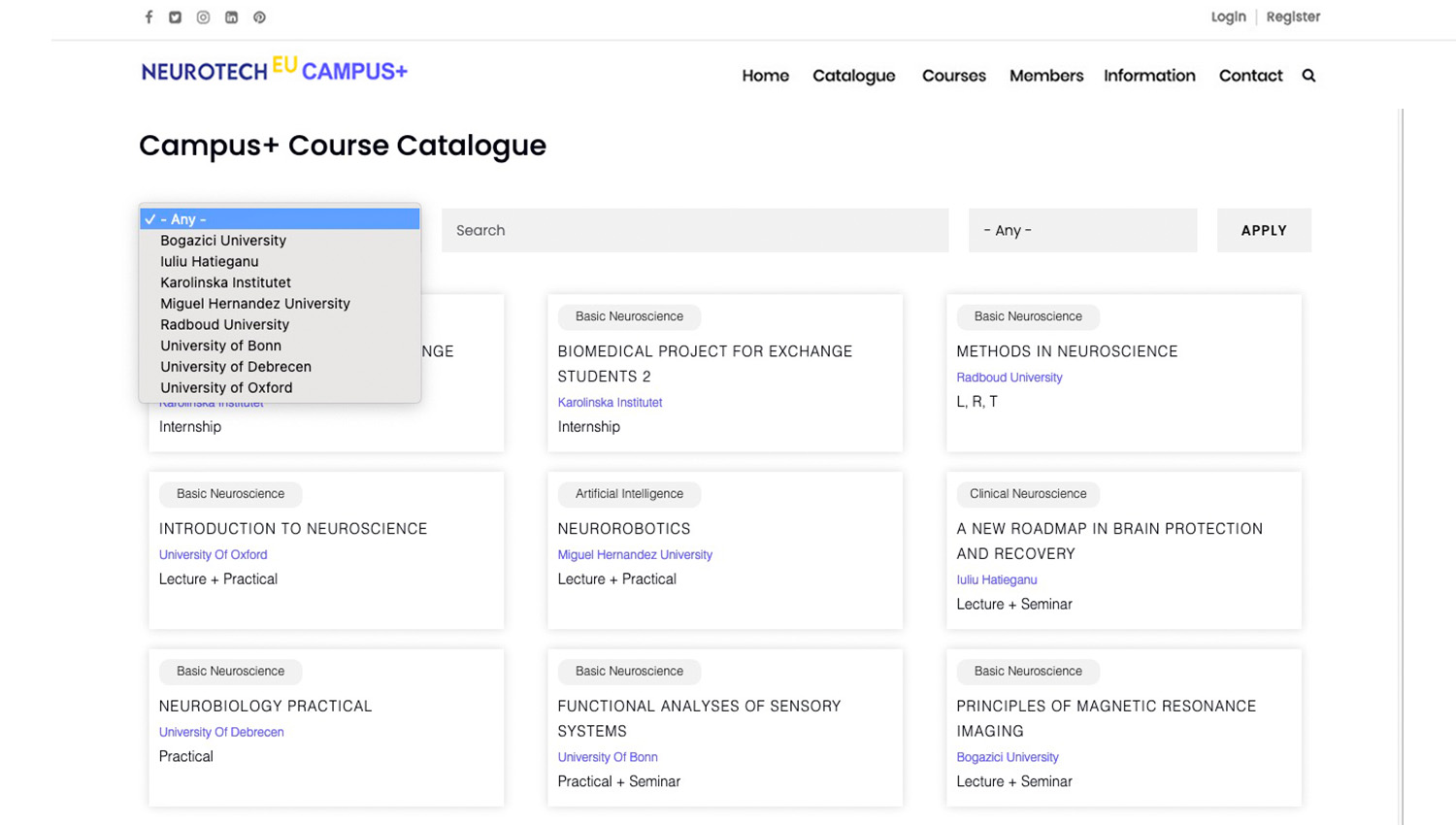Select Karolinska Institutet from dropdown list
1456x825 pixels.
click(x=225, y=282)
